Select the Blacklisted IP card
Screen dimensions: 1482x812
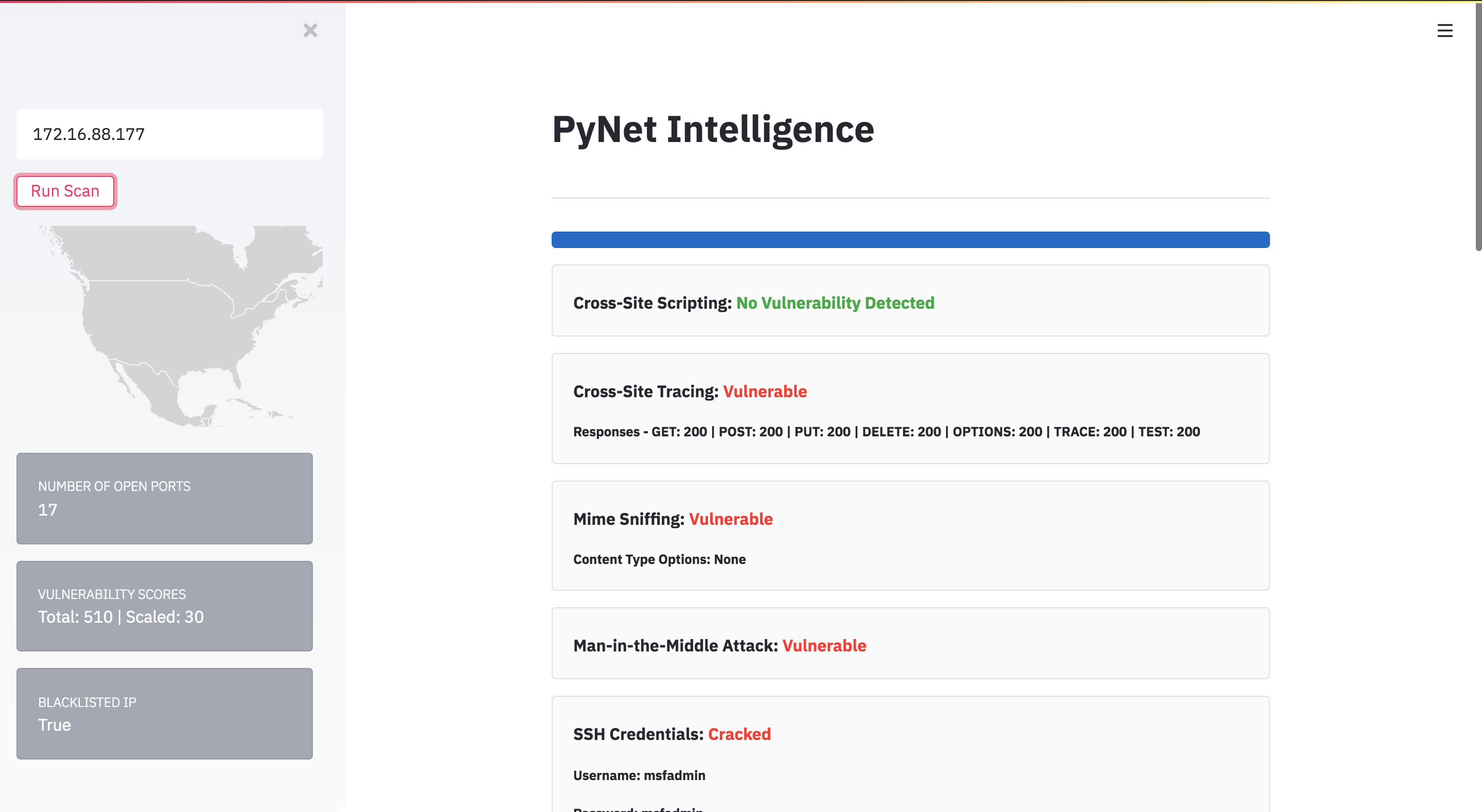click(x=165, y=714)
